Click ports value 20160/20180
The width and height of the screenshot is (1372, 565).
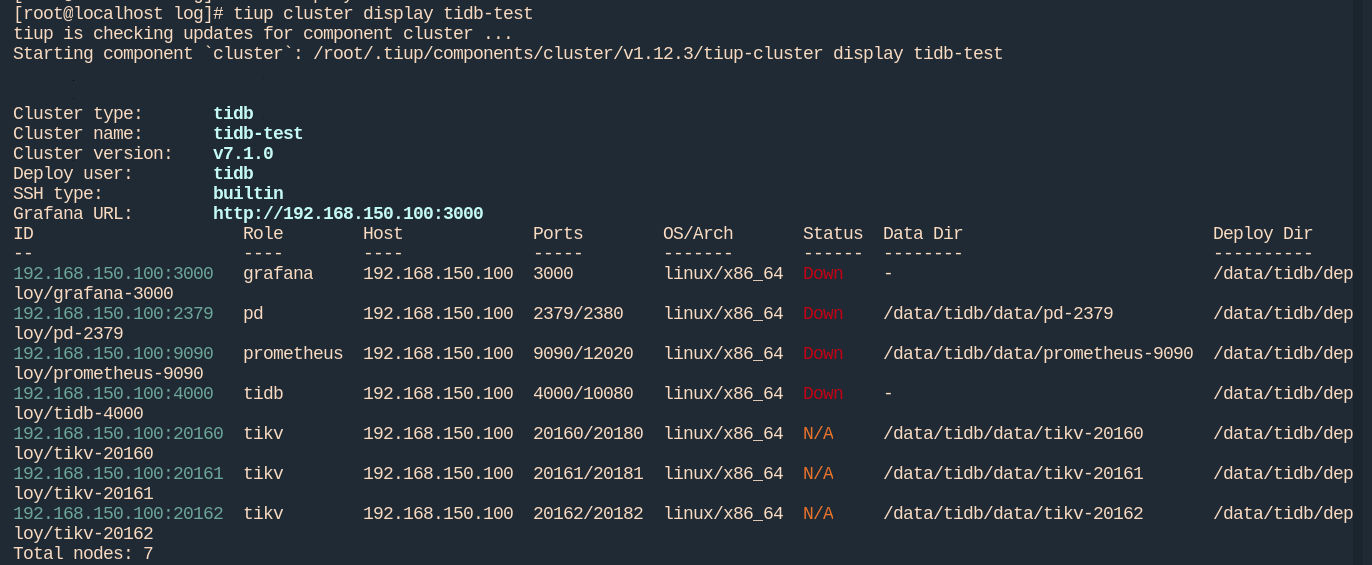pos(588,433)
